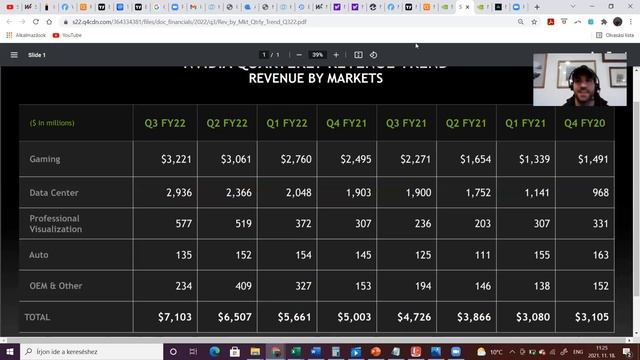Screen dimensions: 640x360
Task: Reload the current page
Action: pyautogui.click(x=36, y=22)
